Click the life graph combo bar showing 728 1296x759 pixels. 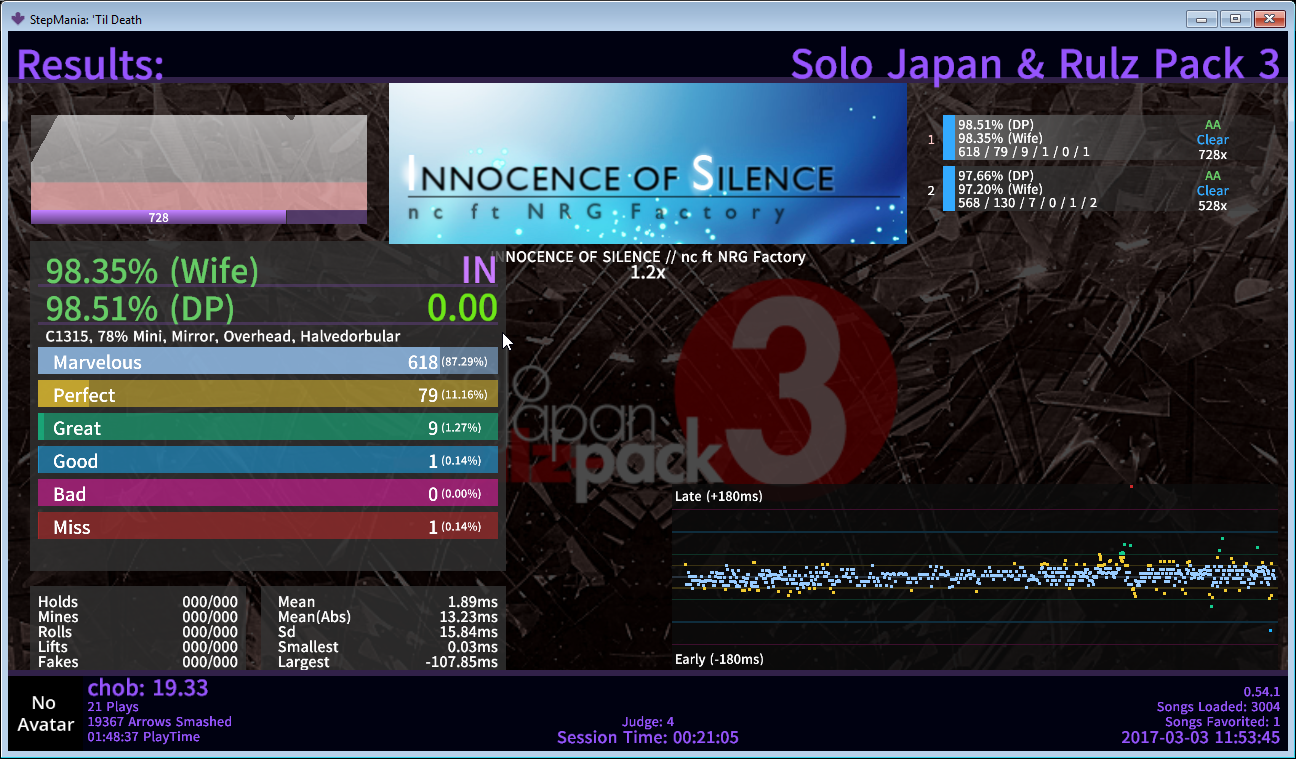pyautogui.click(x=158, y=217)
